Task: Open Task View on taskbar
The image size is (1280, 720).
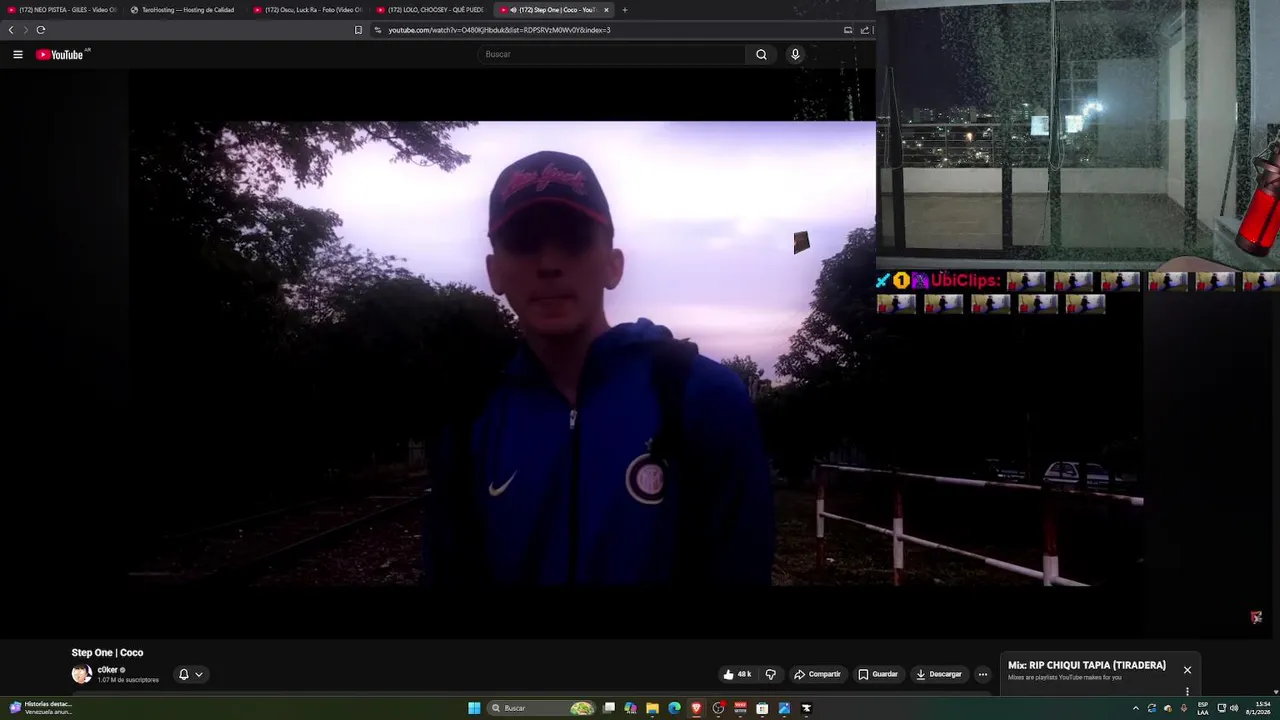Action: (608, 708)
